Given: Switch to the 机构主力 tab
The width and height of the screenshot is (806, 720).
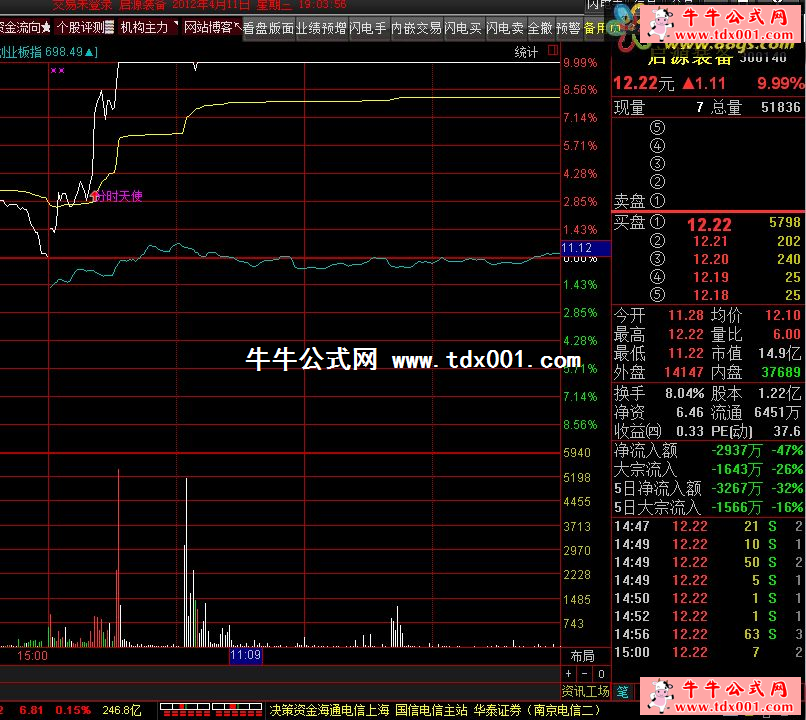Looking at the screenshot, I should (144, 28).
